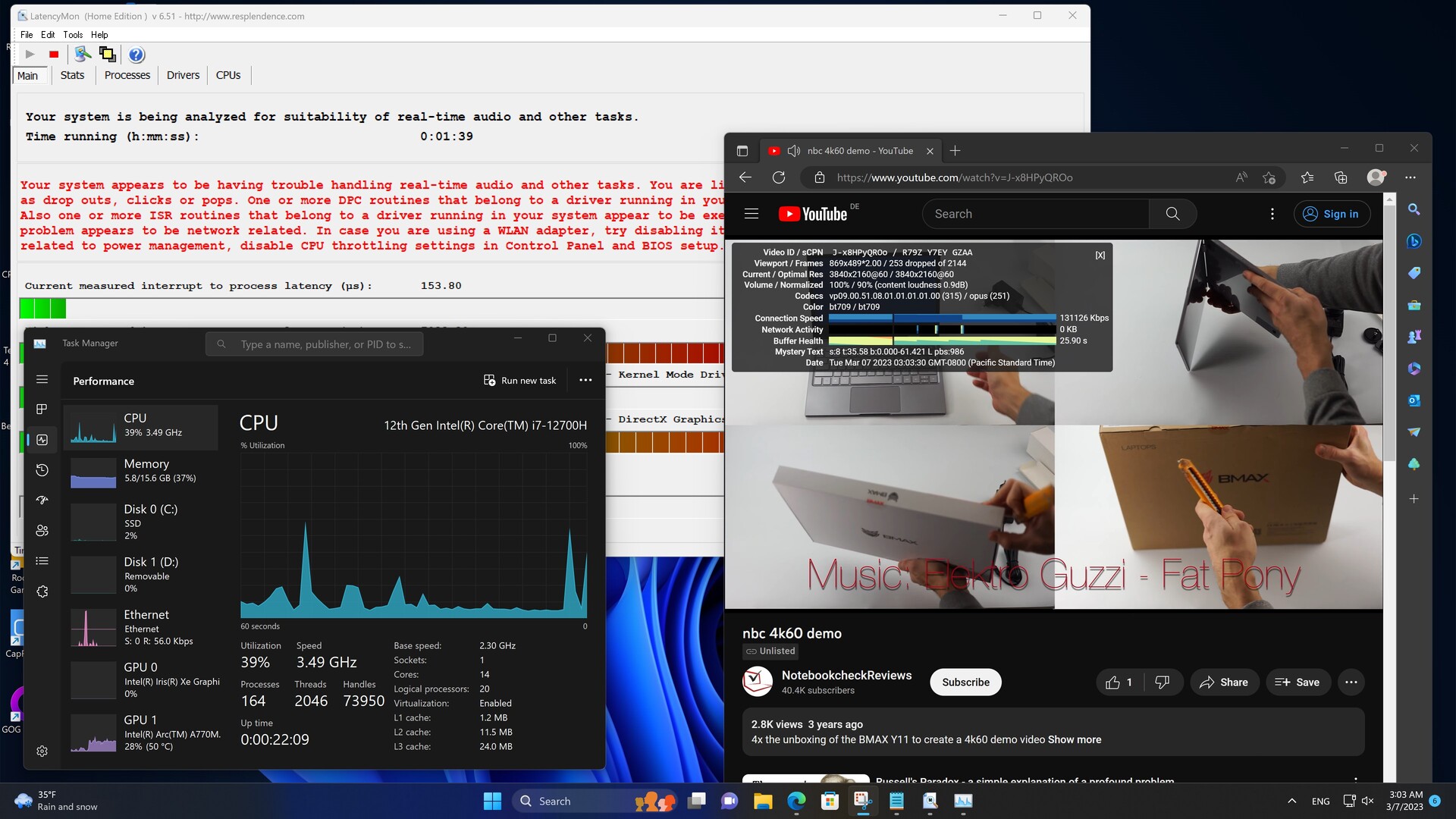This screenshot has height=819, width=1456.
Task: Click YouTube Sign in button
Action: point(1331,214)
